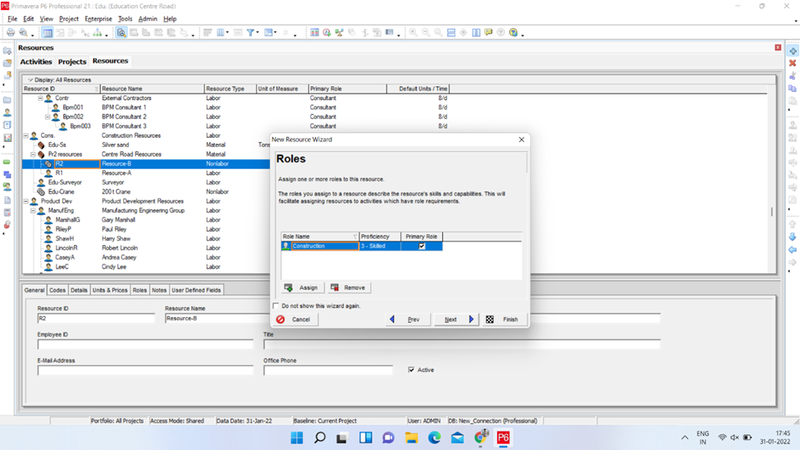Click the Remove role button

[x=348, y=288]
